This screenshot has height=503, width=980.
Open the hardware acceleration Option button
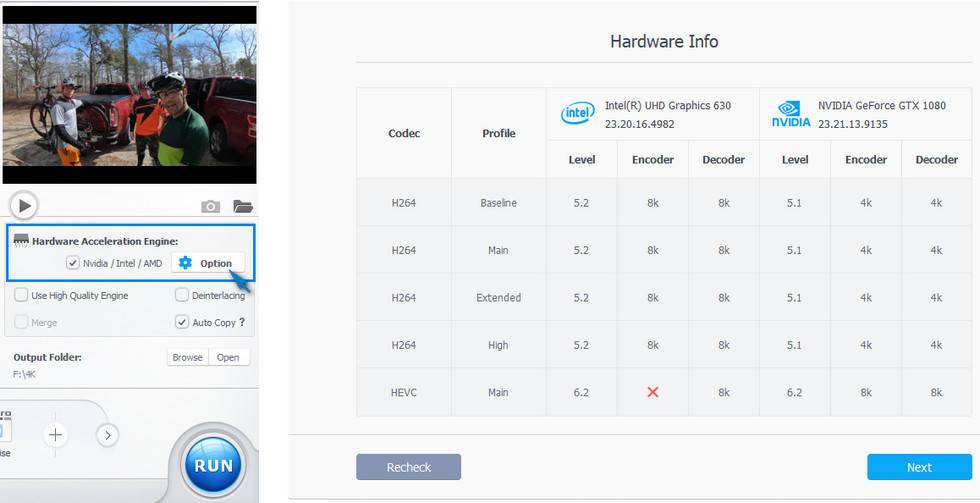coord(208,263)
